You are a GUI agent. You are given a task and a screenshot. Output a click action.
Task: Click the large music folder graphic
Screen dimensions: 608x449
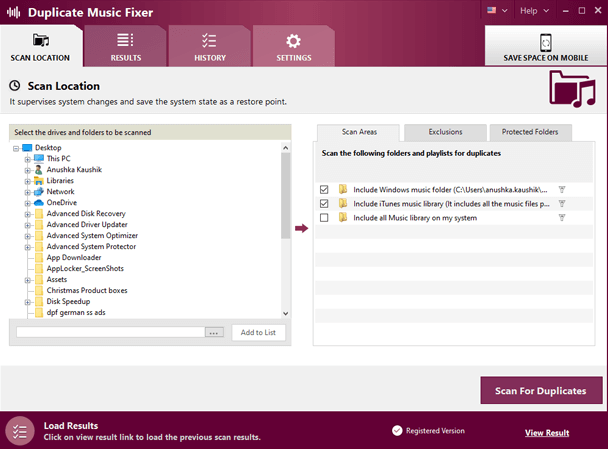[572, 89]
